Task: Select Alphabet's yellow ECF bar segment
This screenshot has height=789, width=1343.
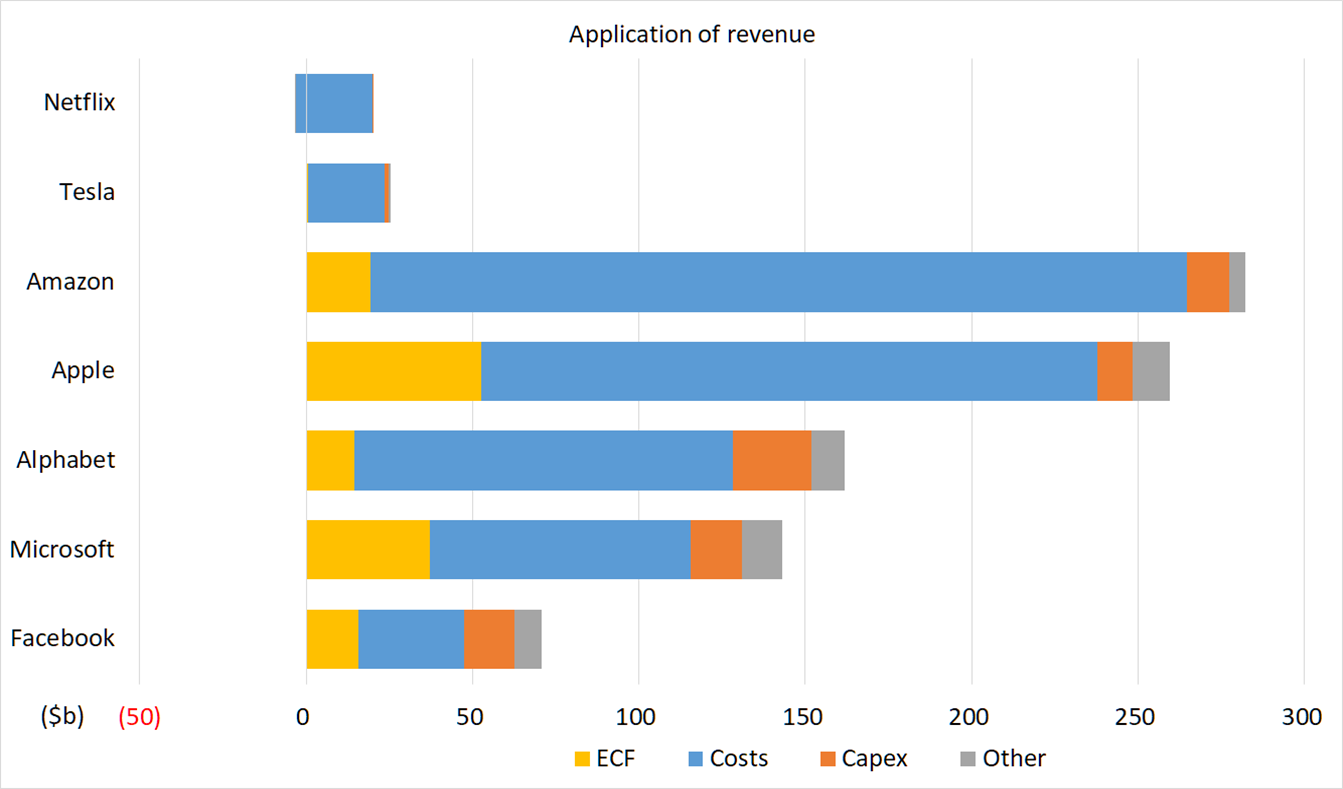Action: point(331,460)
